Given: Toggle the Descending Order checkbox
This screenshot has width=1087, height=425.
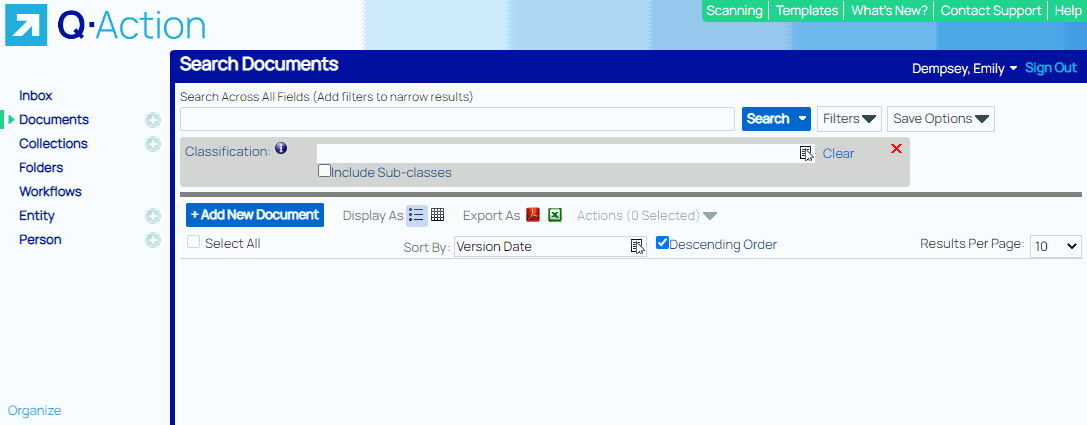Looking at the screenshot, I should [x=662, y=243].
